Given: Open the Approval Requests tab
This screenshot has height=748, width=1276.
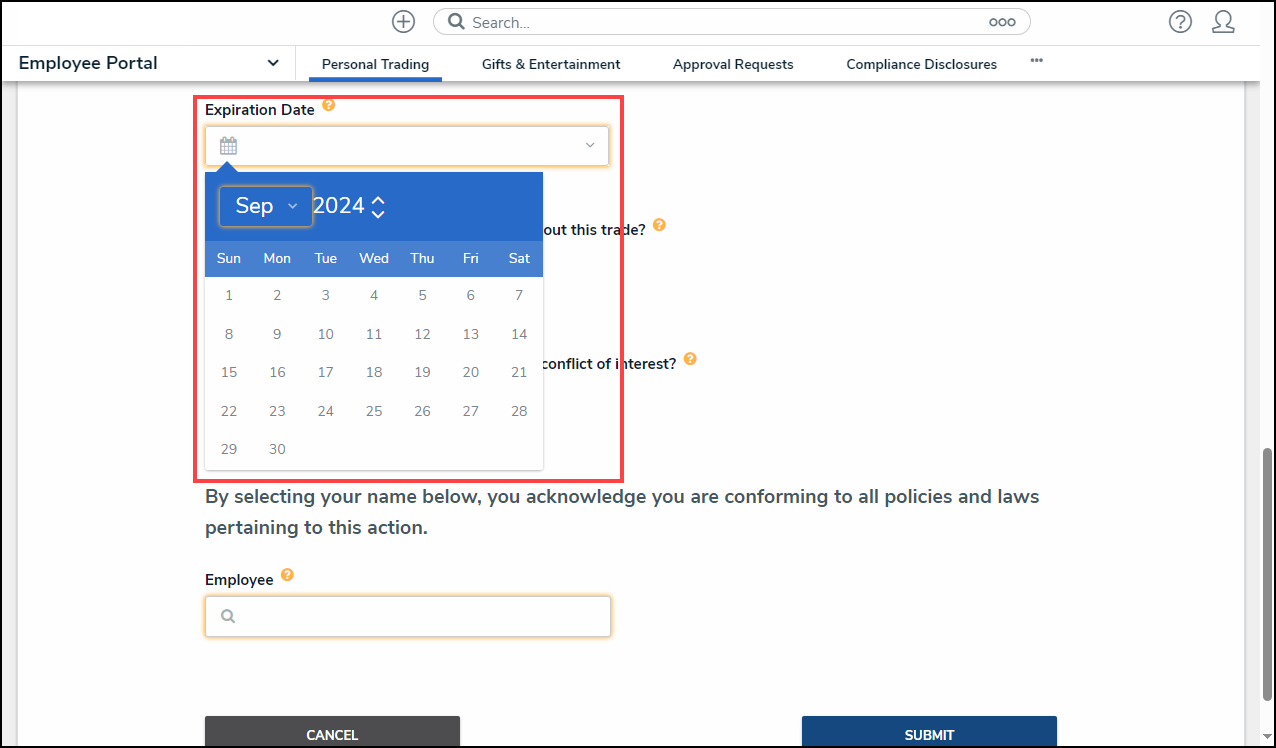Looking at the screenshot, I should (733, 64).
